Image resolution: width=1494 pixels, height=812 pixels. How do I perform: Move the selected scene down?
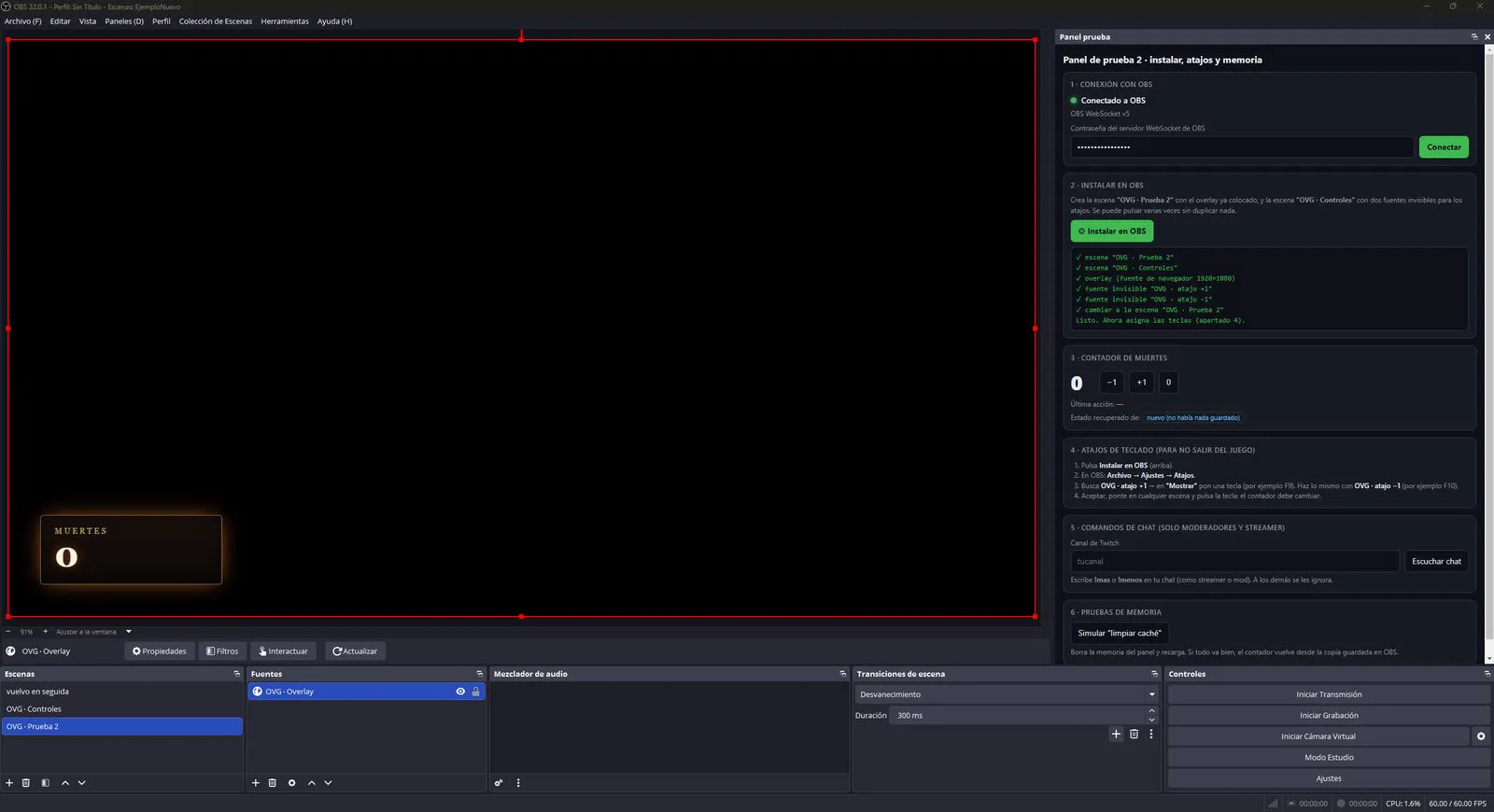pos(81,783)
